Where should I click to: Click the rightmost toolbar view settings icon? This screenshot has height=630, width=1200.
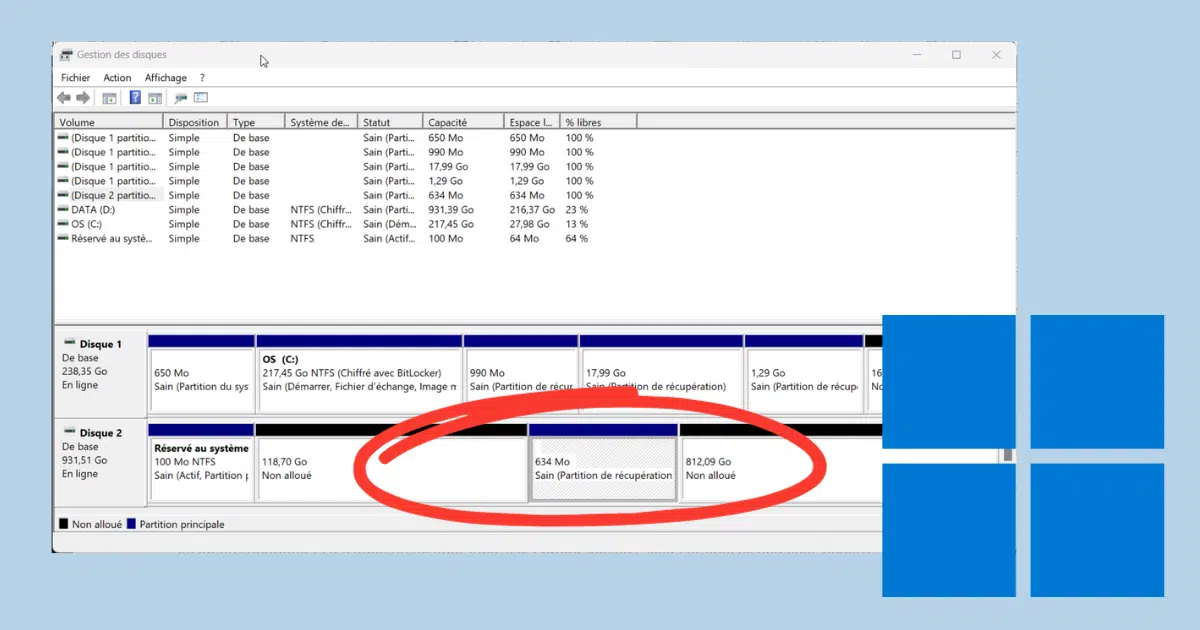[201, 98]
